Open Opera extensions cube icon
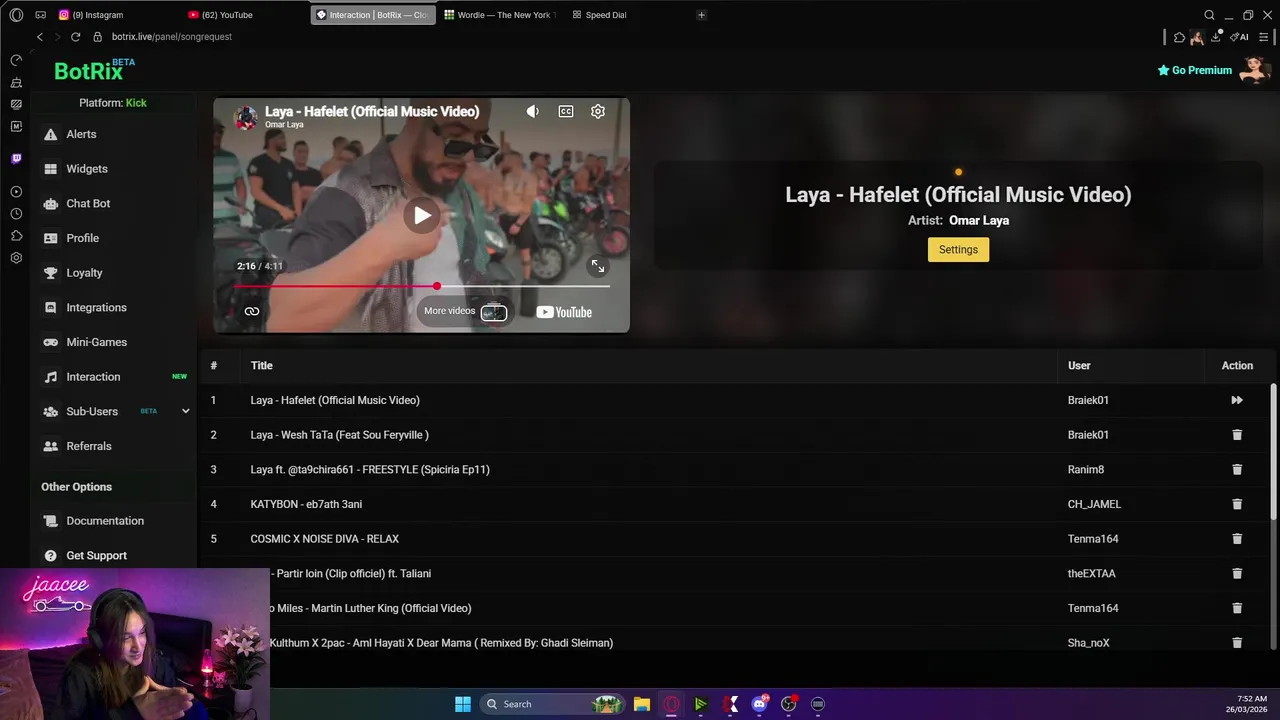Viewport: 1280px width, 720px height. click(1179, 37)
